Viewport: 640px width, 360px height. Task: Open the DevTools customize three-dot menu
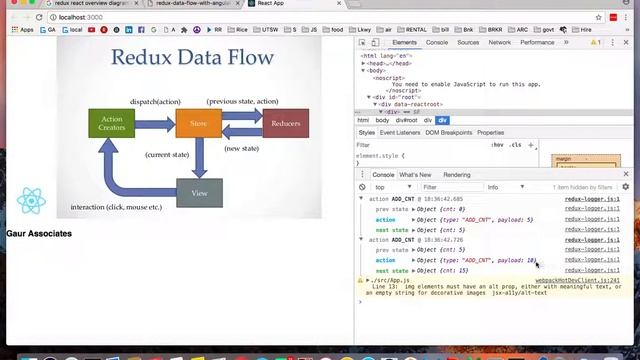pos(612,42)
